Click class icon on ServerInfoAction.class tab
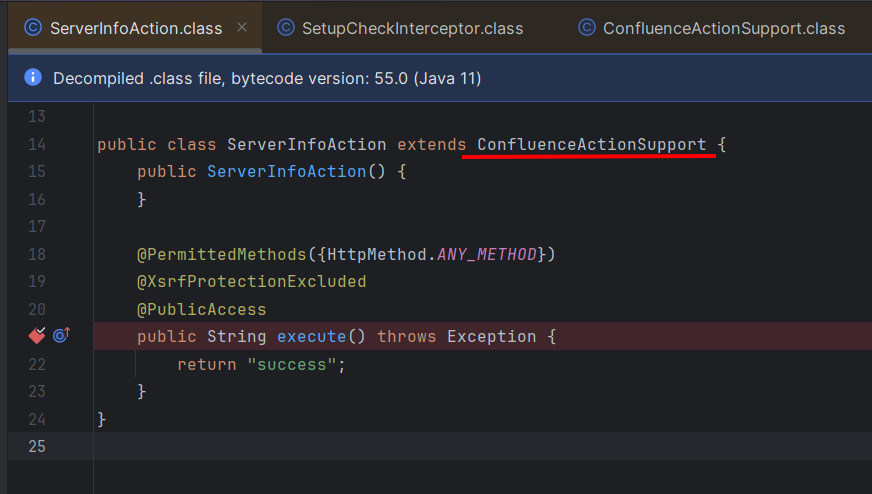Image resolution: width=872 pixels, height=494 pixels. coord(33,27)
